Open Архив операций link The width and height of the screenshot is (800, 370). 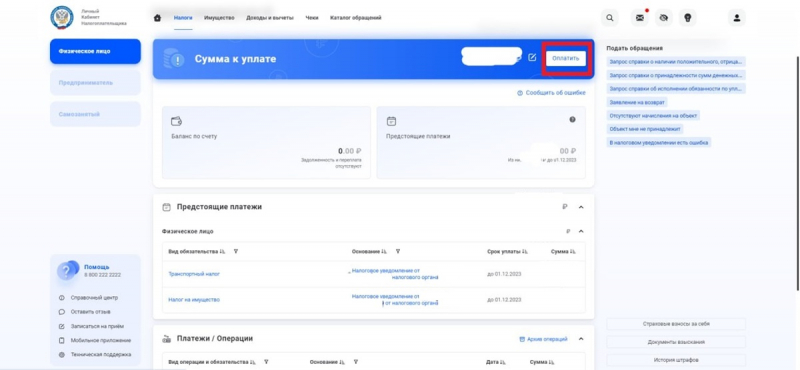(543, 339)
